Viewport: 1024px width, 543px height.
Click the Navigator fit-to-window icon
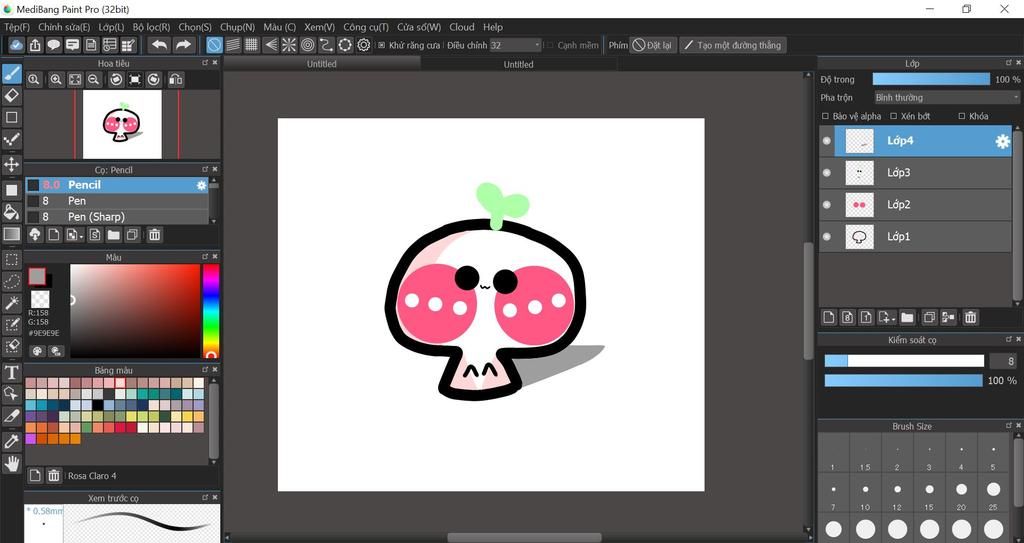75,79
